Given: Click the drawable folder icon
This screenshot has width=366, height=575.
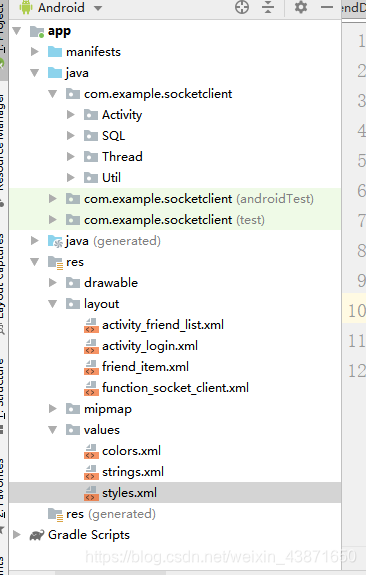Looking at the screenshot, I should click(73, 283).
